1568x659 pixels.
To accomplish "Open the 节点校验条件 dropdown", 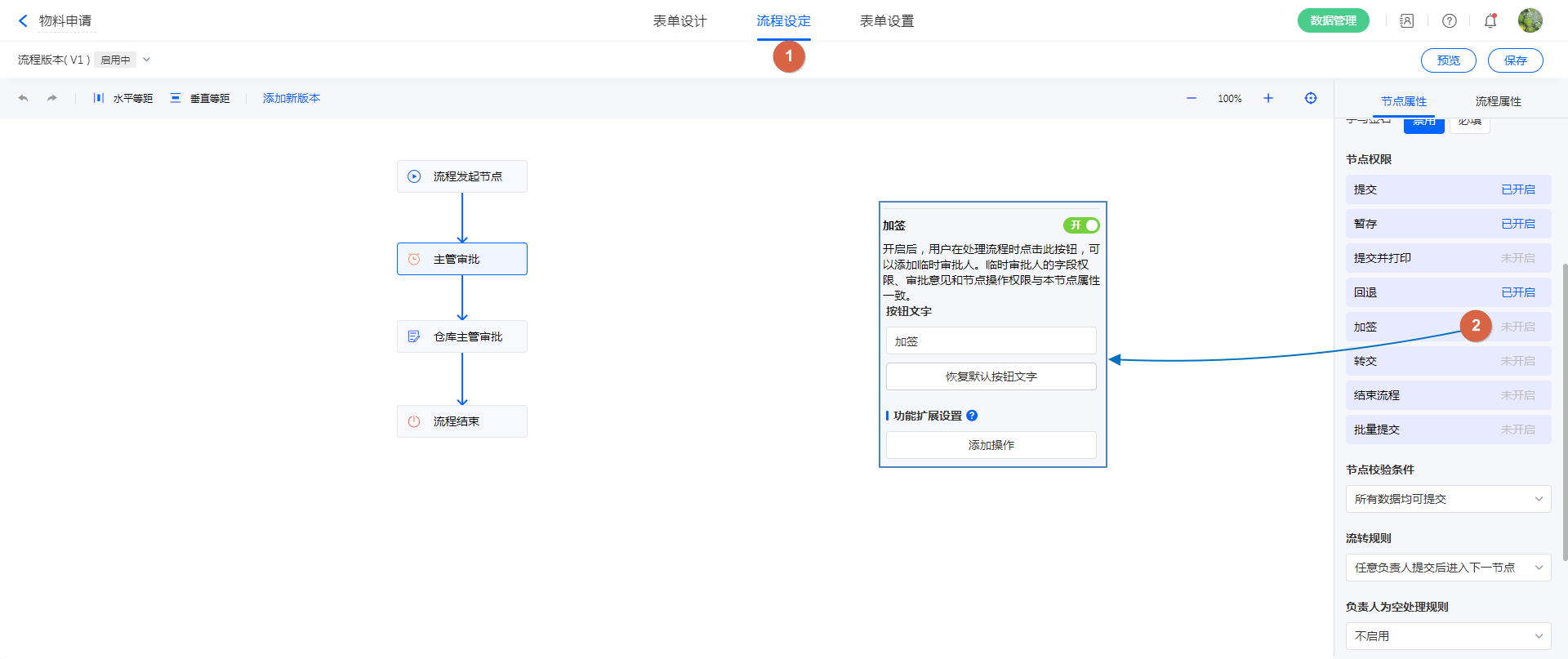I will point(1448,499).
